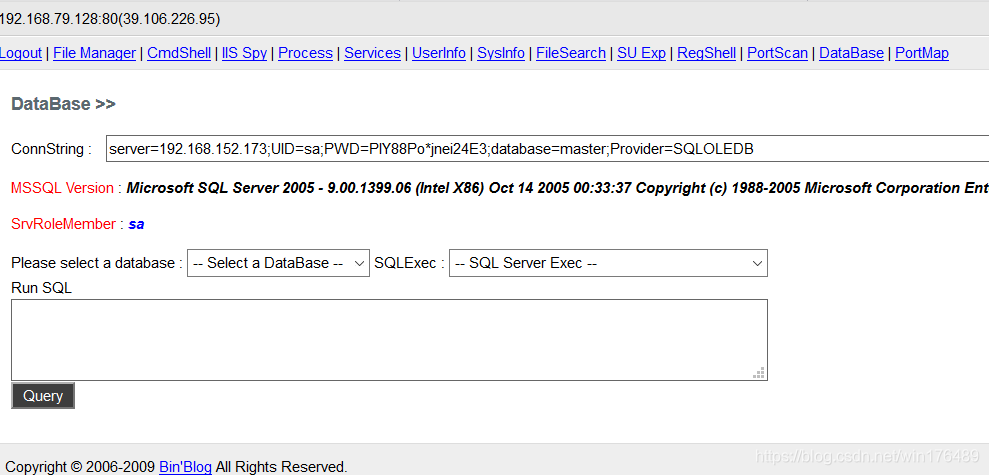
Task: Open the DataBase link
Action: point(851,53)
